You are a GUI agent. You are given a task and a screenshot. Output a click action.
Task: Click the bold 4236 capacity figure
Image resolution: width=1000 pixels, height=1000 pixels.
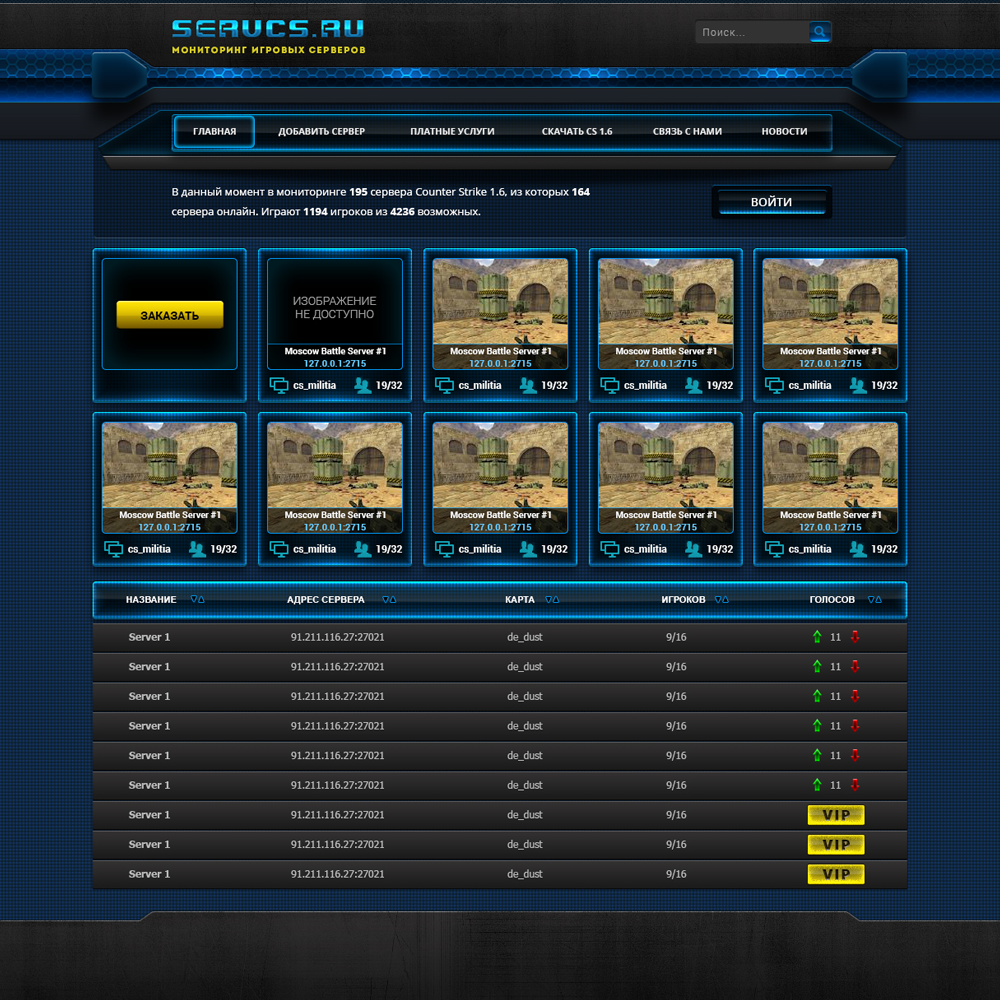pos(402,212)
